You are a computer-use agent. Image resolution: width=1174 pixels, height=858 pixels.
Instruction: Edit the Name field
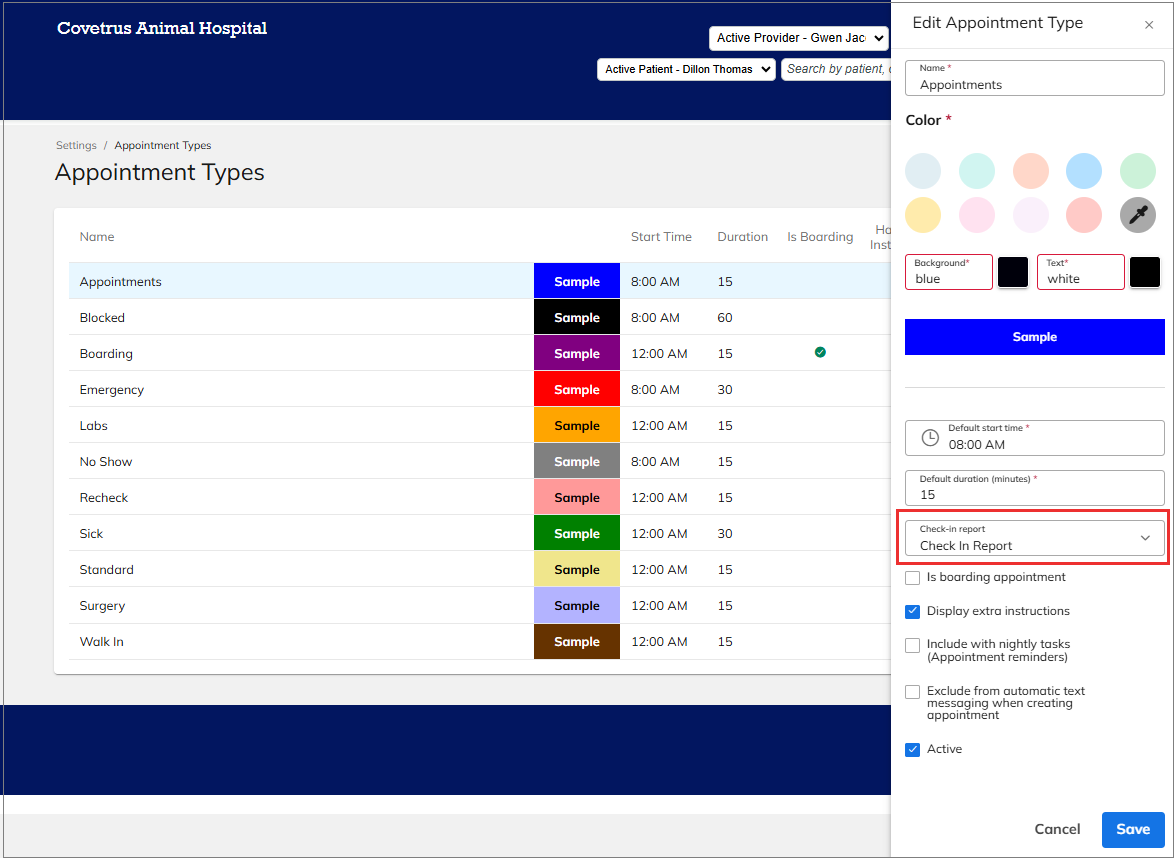click(1034, 78)
